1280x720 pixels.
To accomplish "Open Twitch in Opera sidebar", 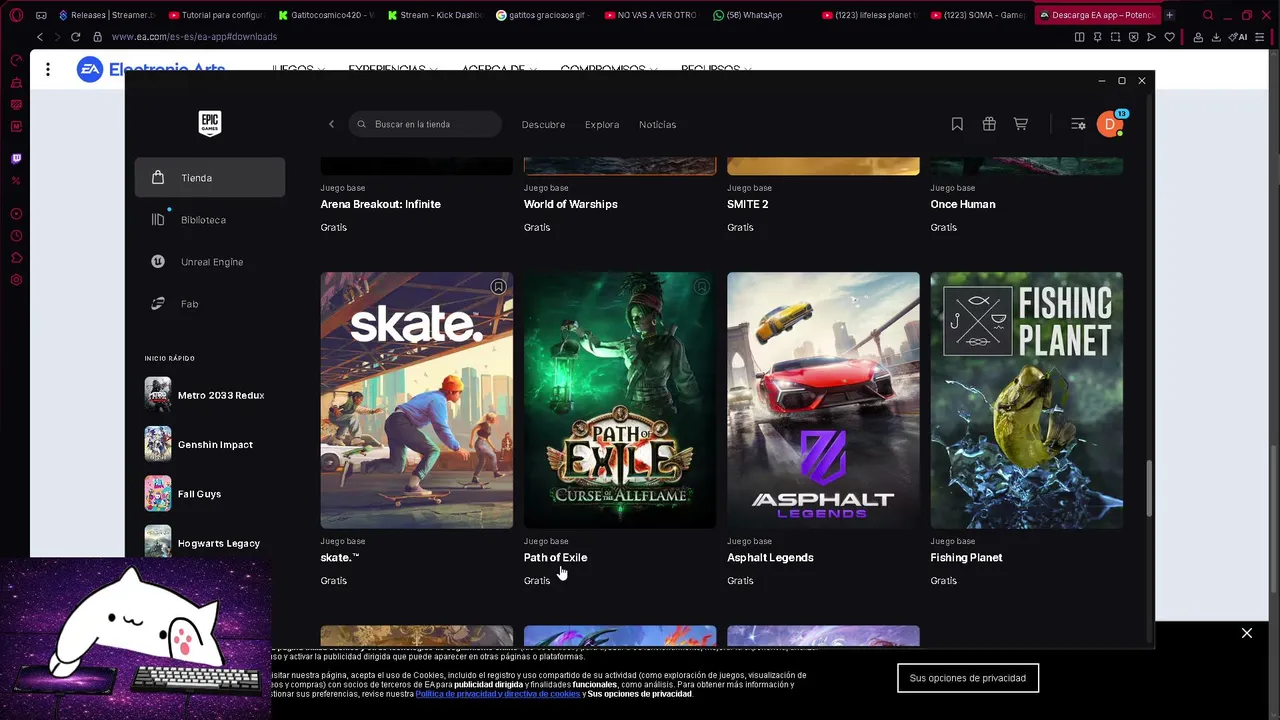I will click(16, 158).
